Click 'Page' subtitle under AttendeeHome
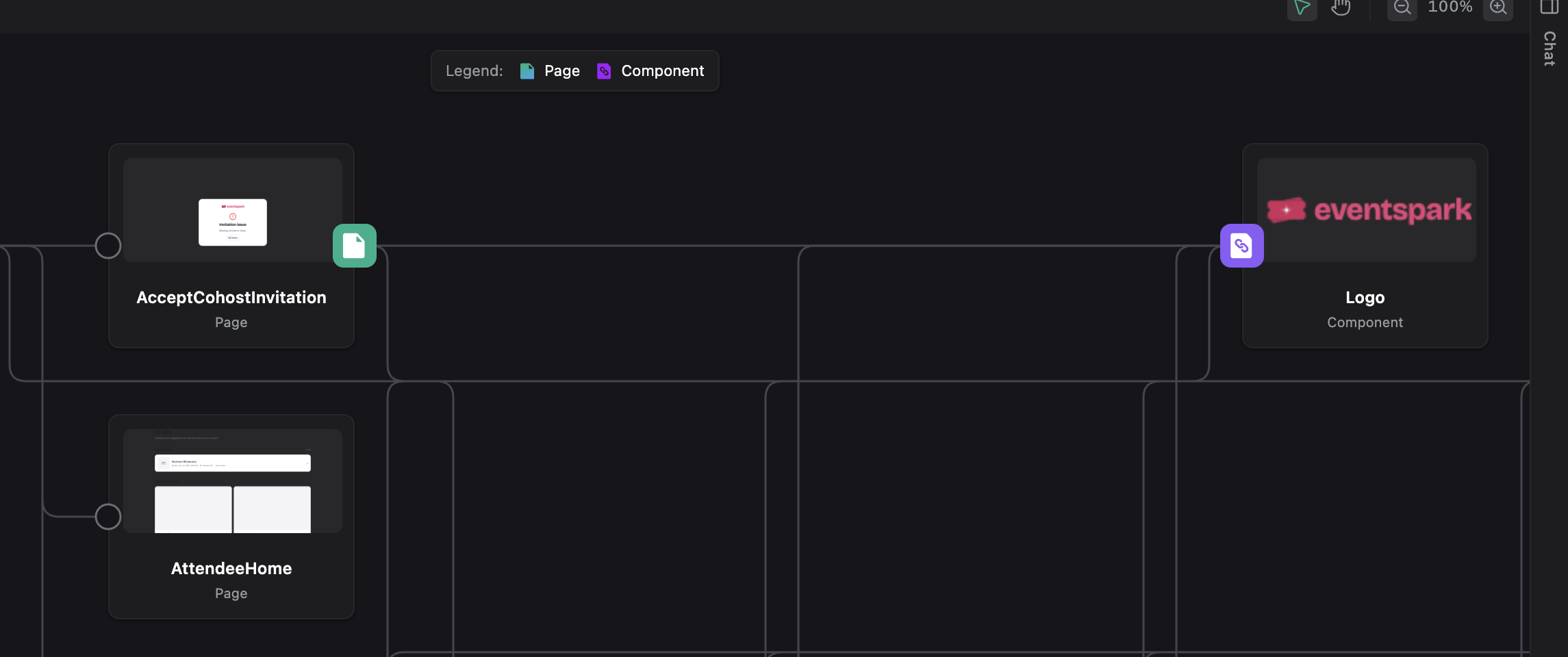1568x657 pixels. [231, 593]
